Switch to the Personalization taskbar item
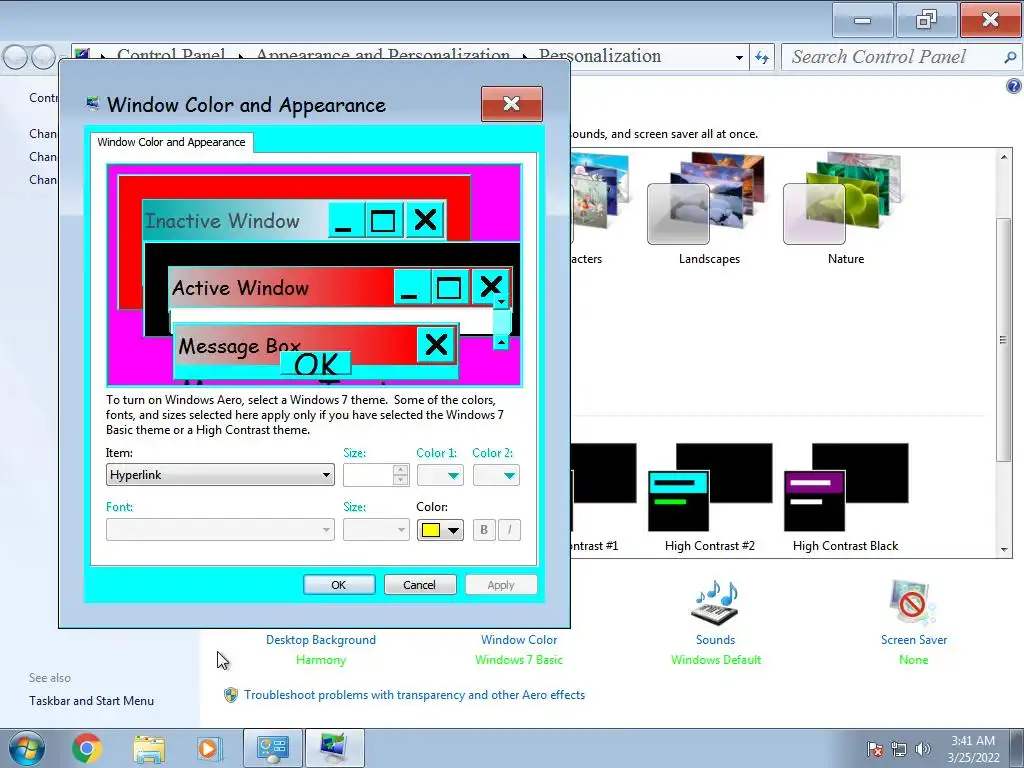The height and width of the screenshot is (768, 1024). [335, 748]
